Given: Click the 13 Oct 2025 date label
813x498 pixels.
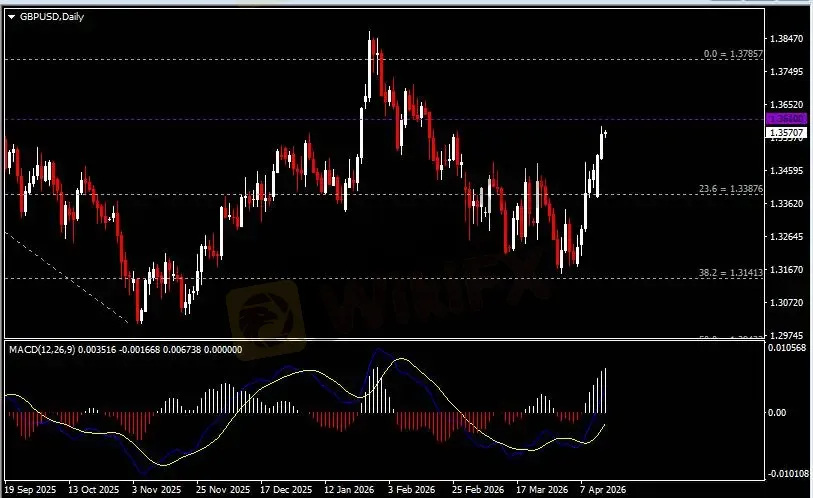Looking at the screenshot, I should coord(93,490).
